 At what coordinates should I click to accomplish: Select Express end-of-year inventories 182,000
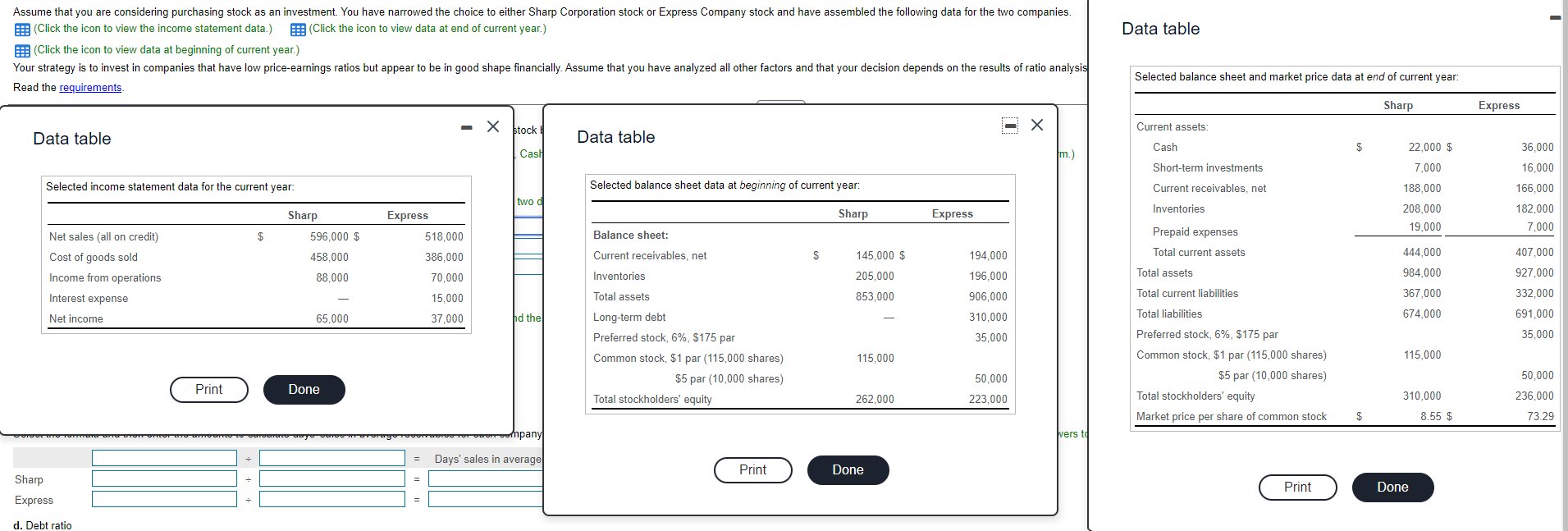click(1534, 209)
